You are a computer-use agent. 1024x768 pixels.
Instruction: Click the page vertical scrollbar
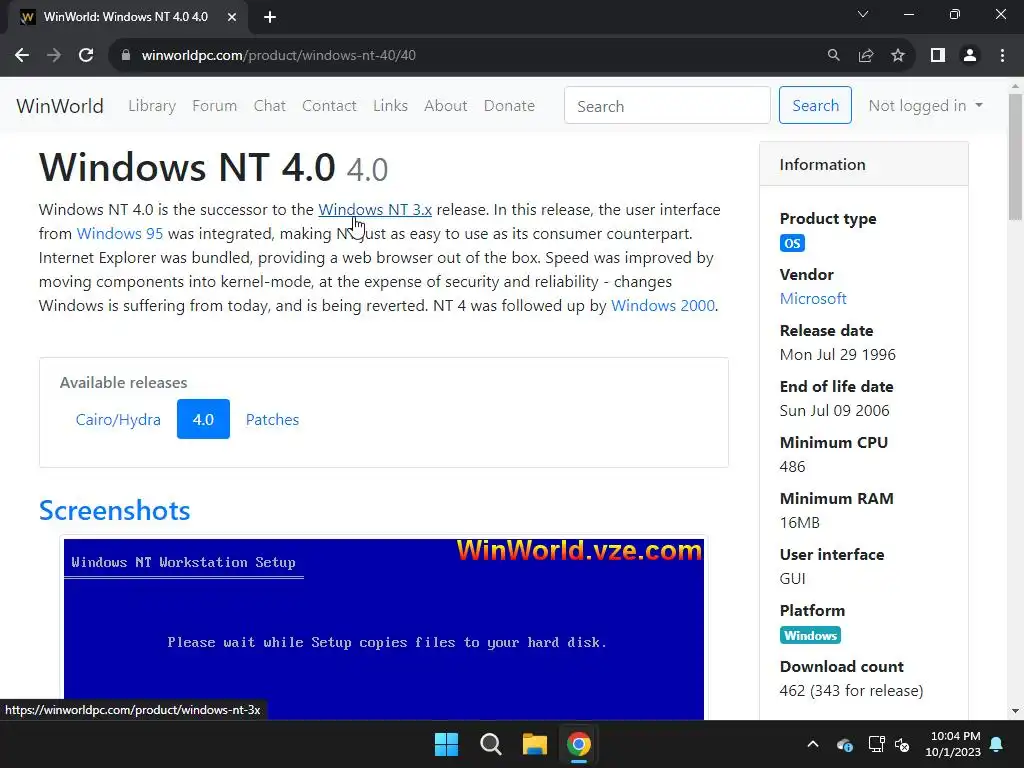[1015, 157]
